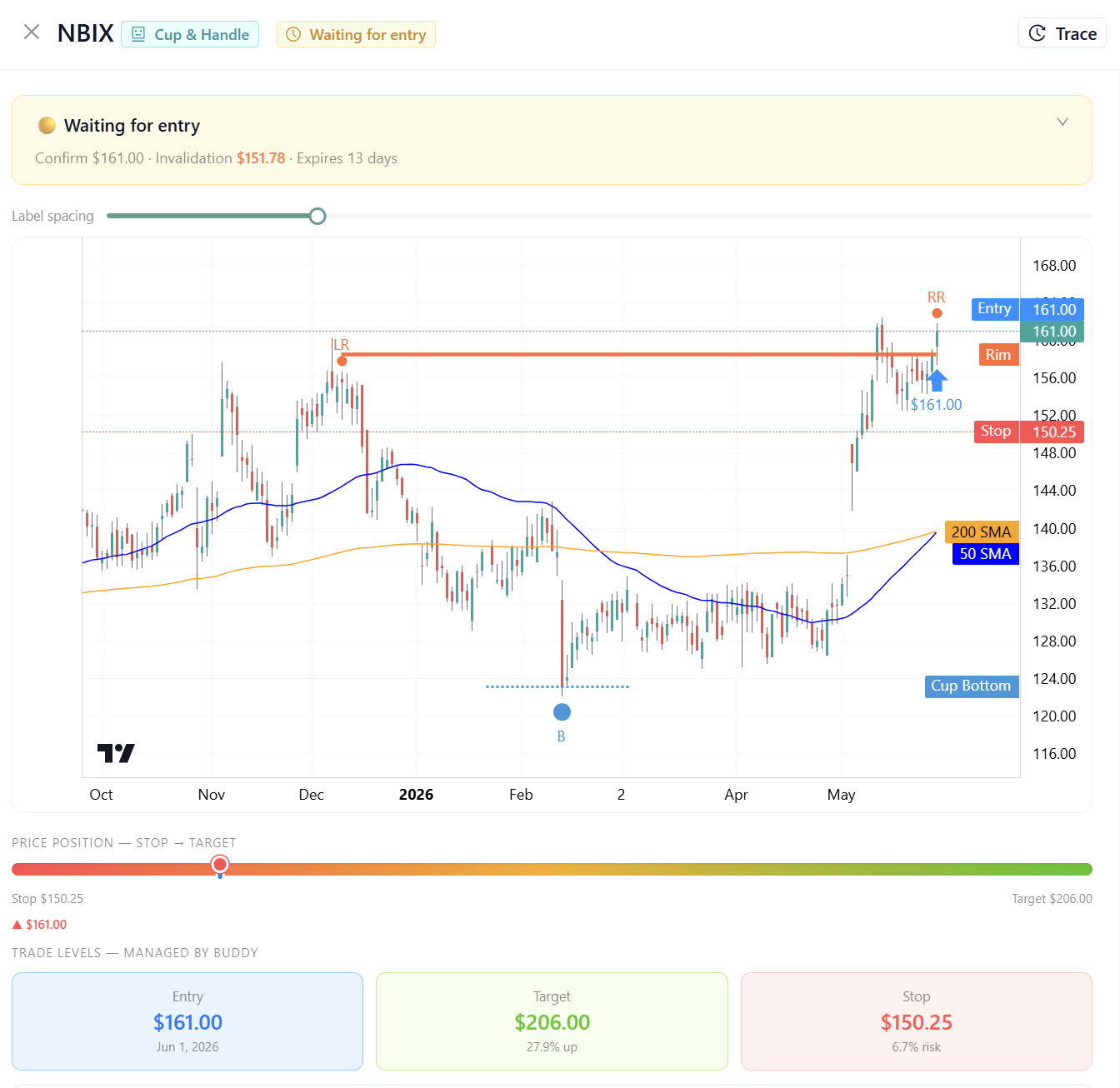Open the Target $206.00 card

pyautogui.click(x=552, y=1021)
